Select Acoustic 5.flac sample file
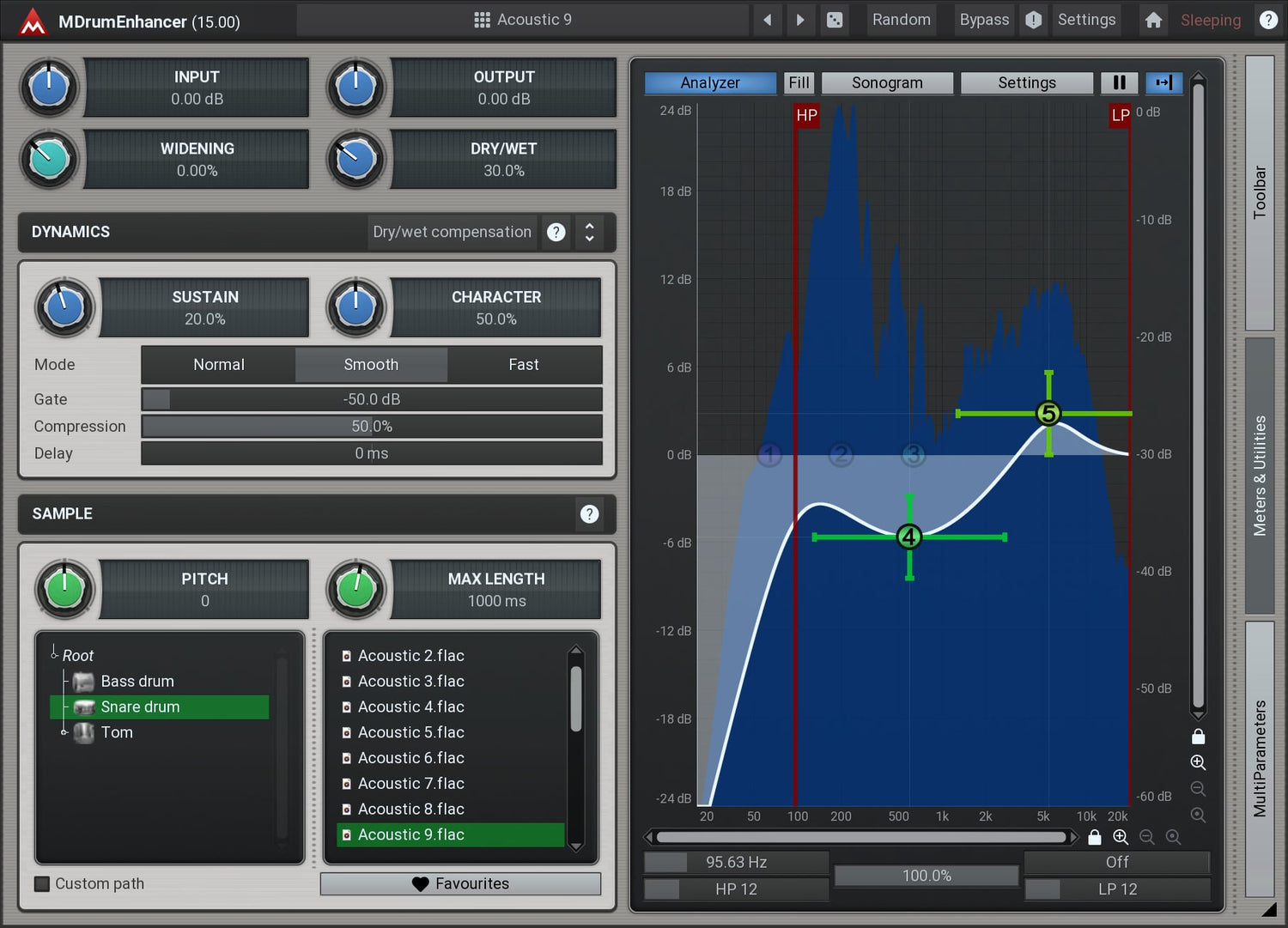Screen dimensions: 1288x928 click(410, 732)
